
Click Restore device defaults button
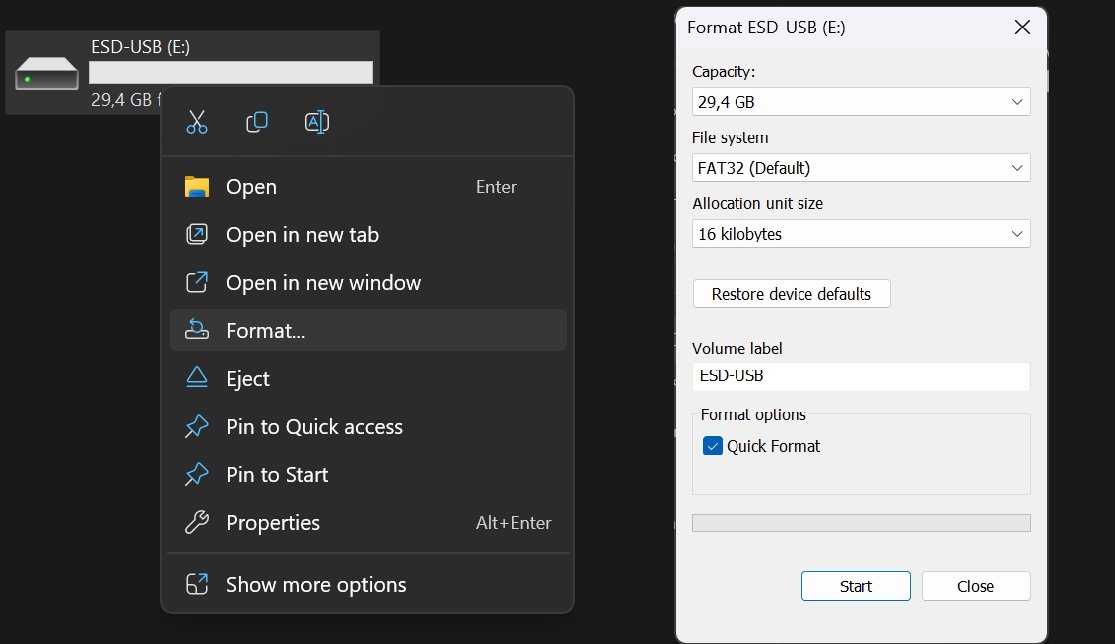[791, 294]
